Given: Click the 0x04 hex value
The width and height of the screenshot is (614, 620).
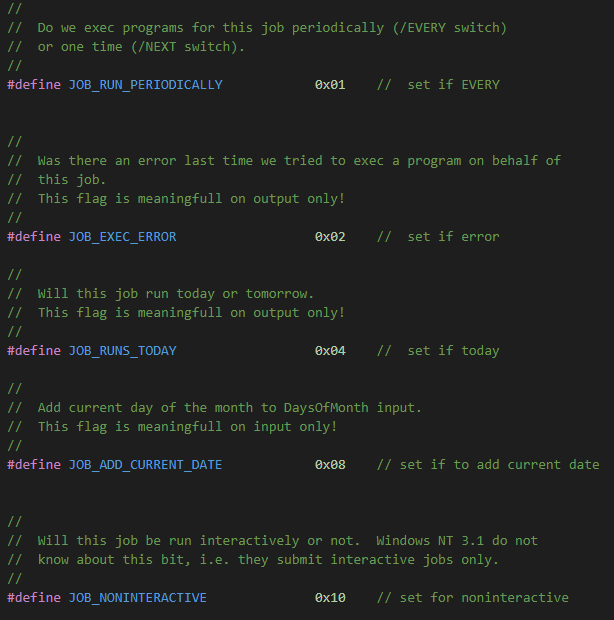Looking at the screenshot, I should pyautogui.click(x=330, y=351).
